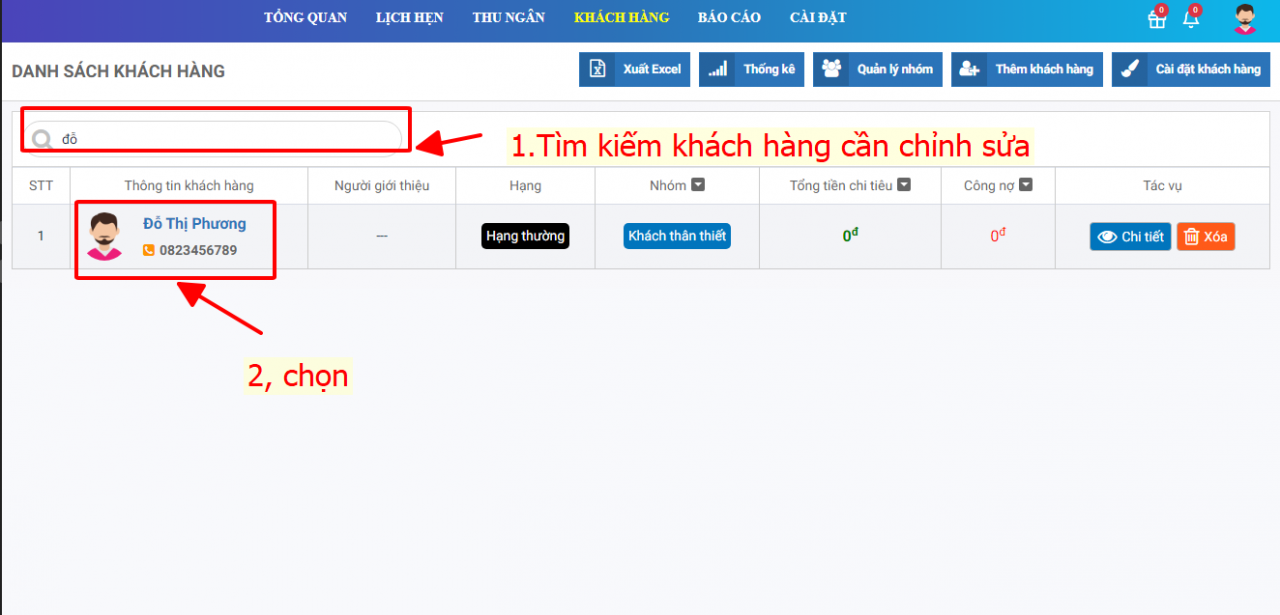Click the customer avatar of Đỗ Thị Phương
This screenshot has width=1280, height=615.
(x=104, y=237)
